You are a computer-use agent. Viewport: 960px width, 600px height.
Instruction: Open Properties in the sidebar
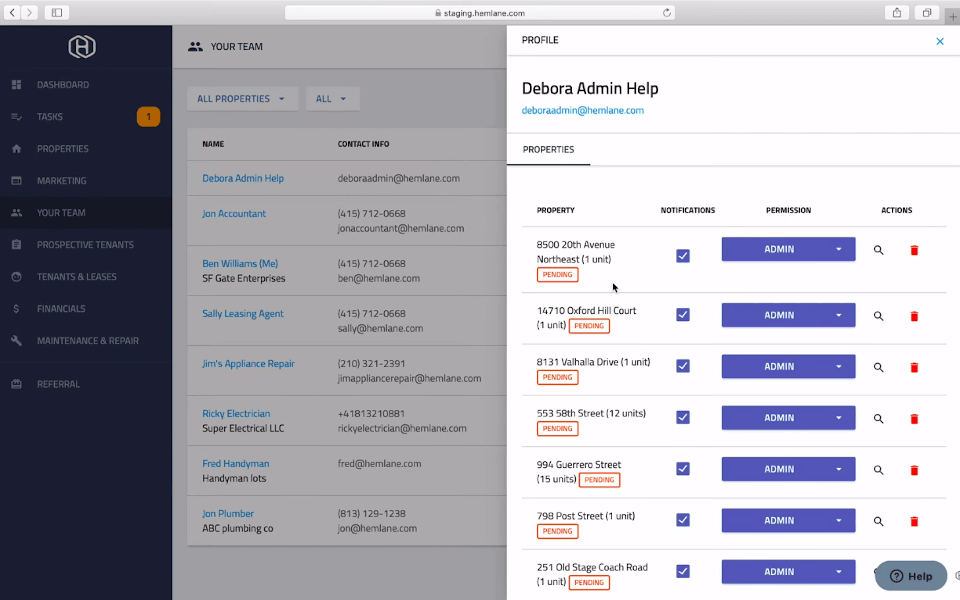point(62,149)
